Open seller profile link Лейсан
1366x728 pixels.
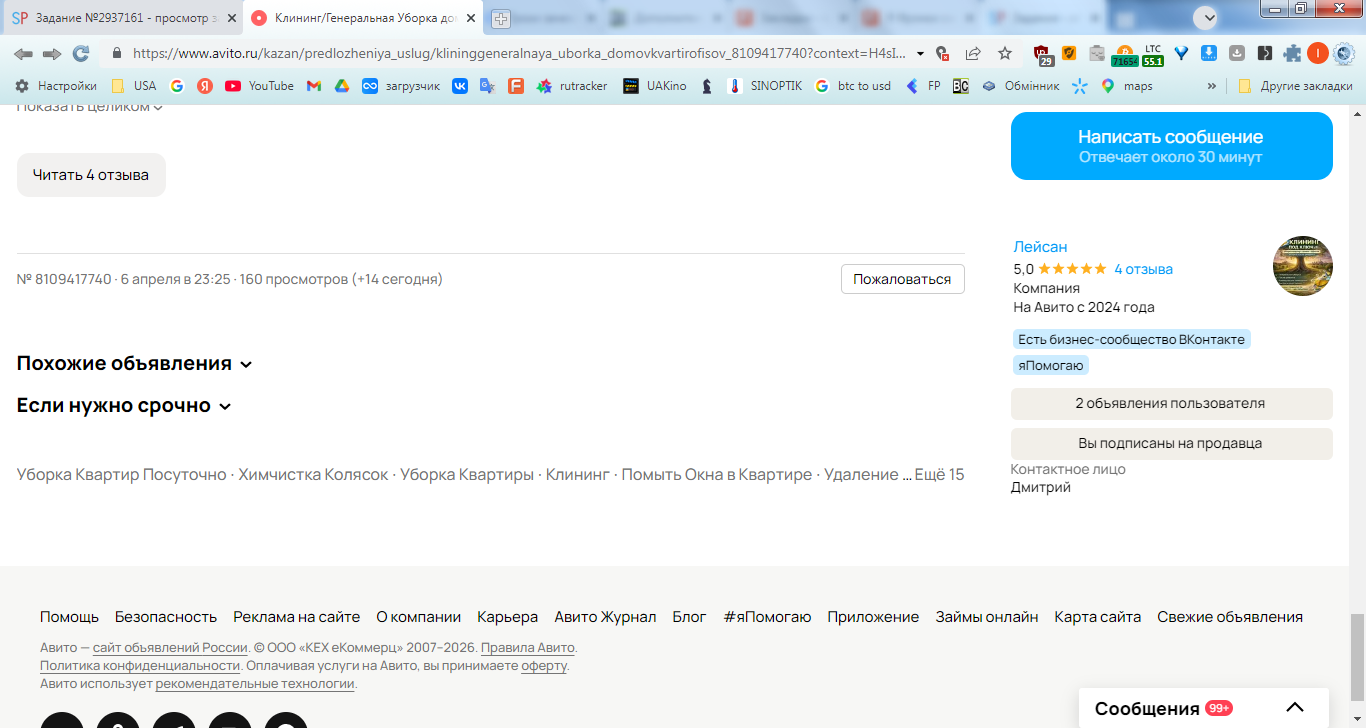1040,247
